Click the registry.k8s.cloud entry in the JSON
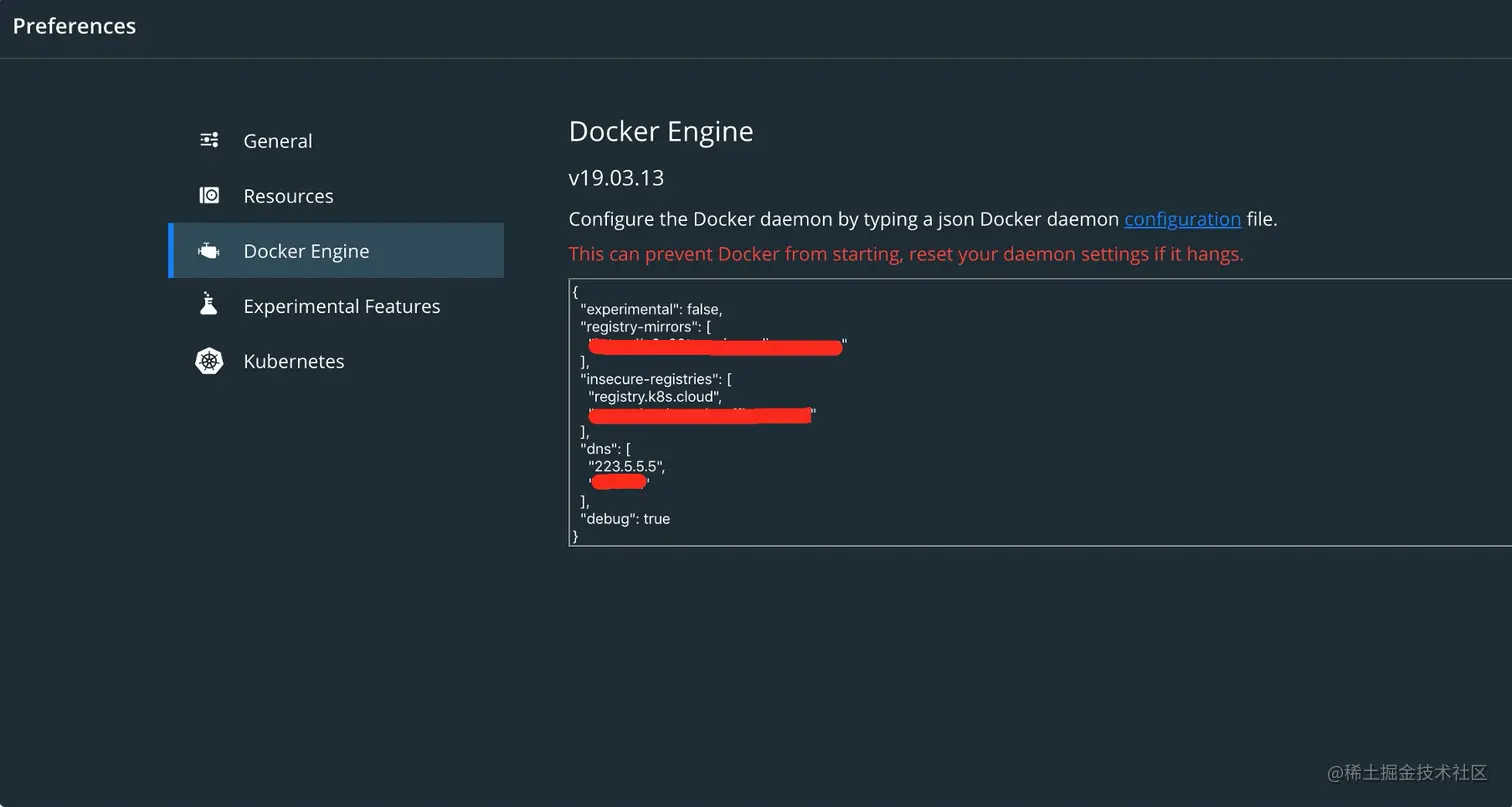The width and height of the screenshot is (1512, 807). click(654, 397)
